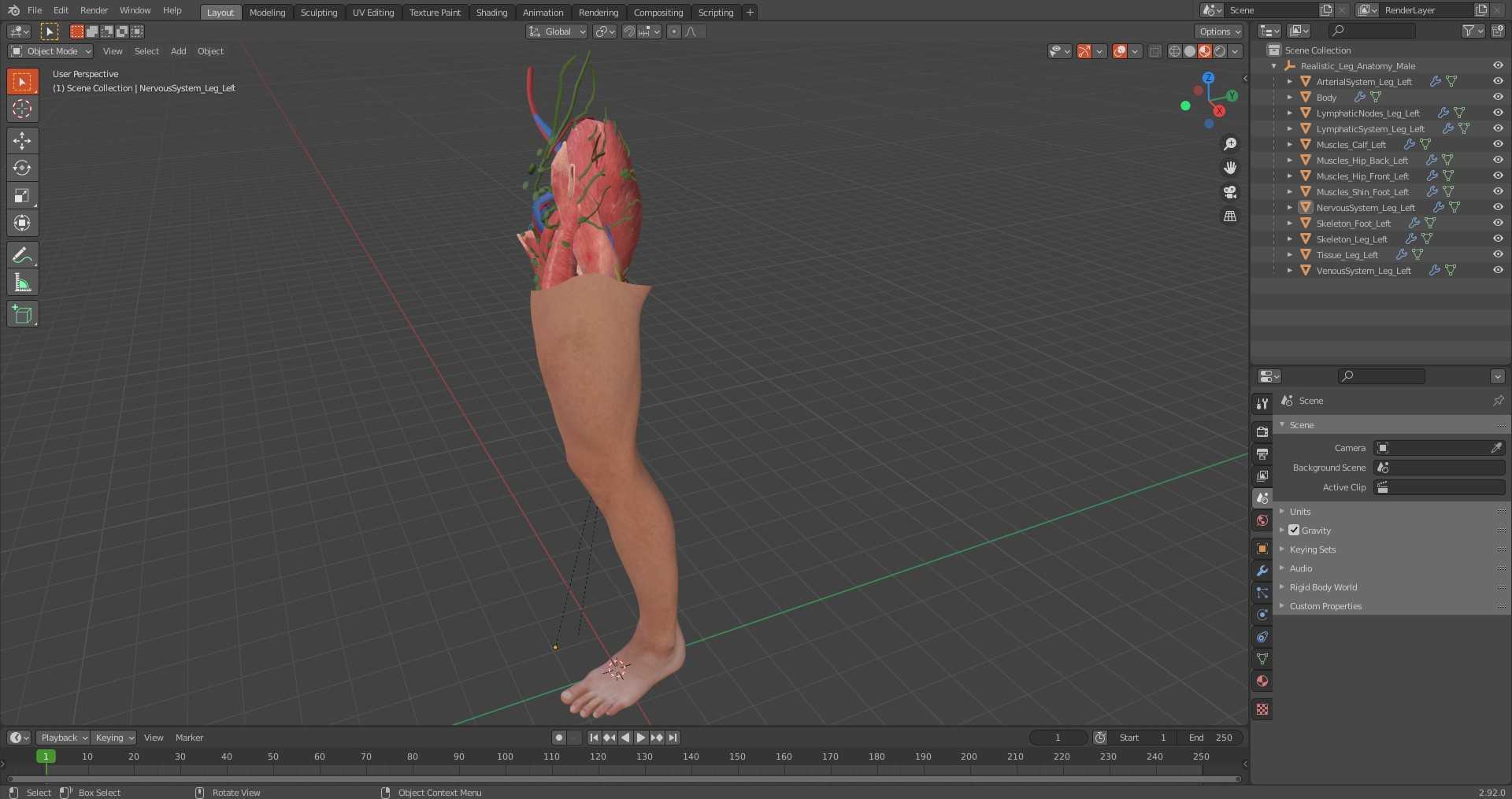Toggle visibility of Skeleton_Foot_Left
Viewport: 1512px width, 799px height.
tap(1498, 223)
